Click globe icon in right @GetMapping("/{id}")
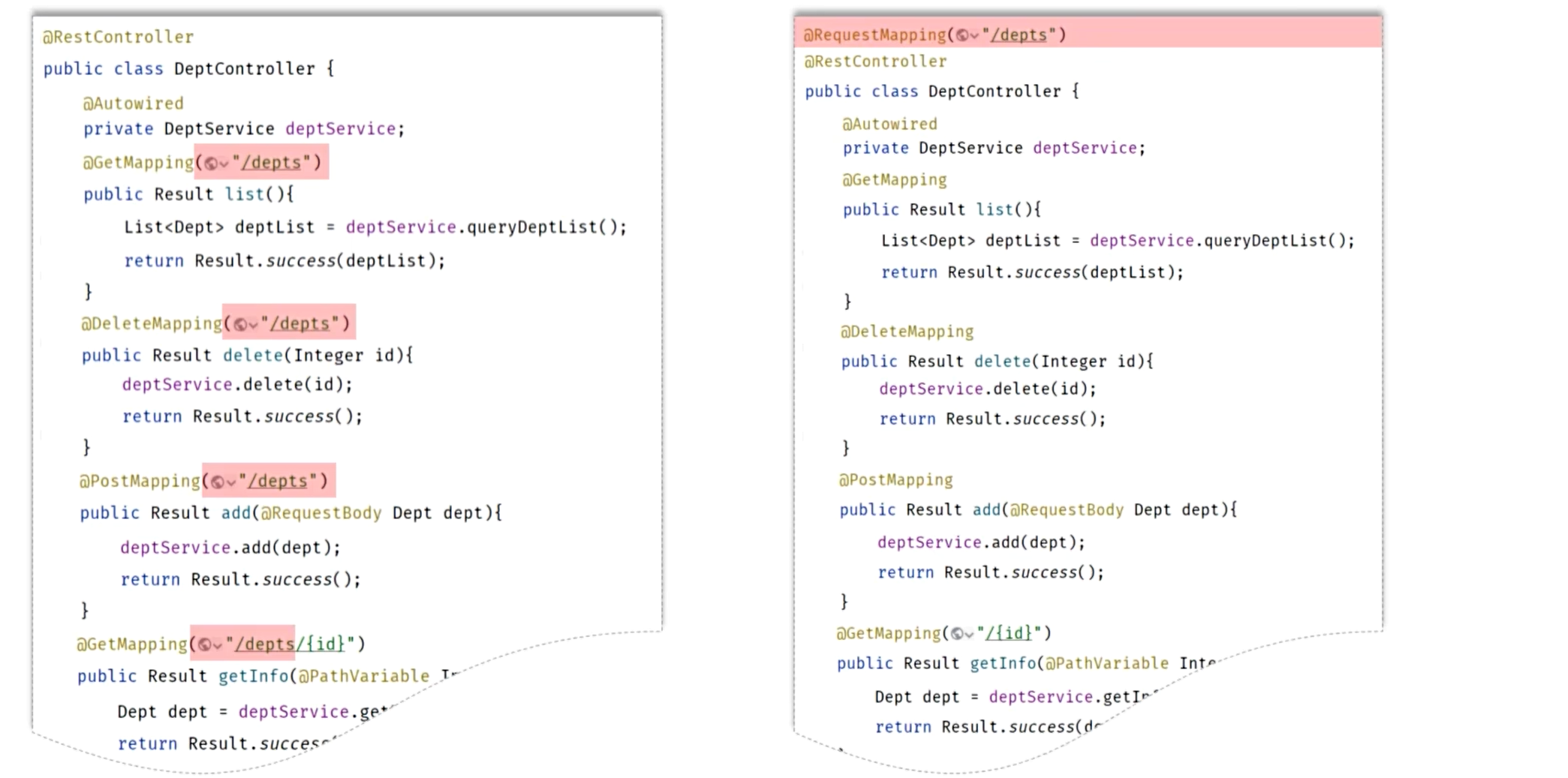 (x=957, y=634)
